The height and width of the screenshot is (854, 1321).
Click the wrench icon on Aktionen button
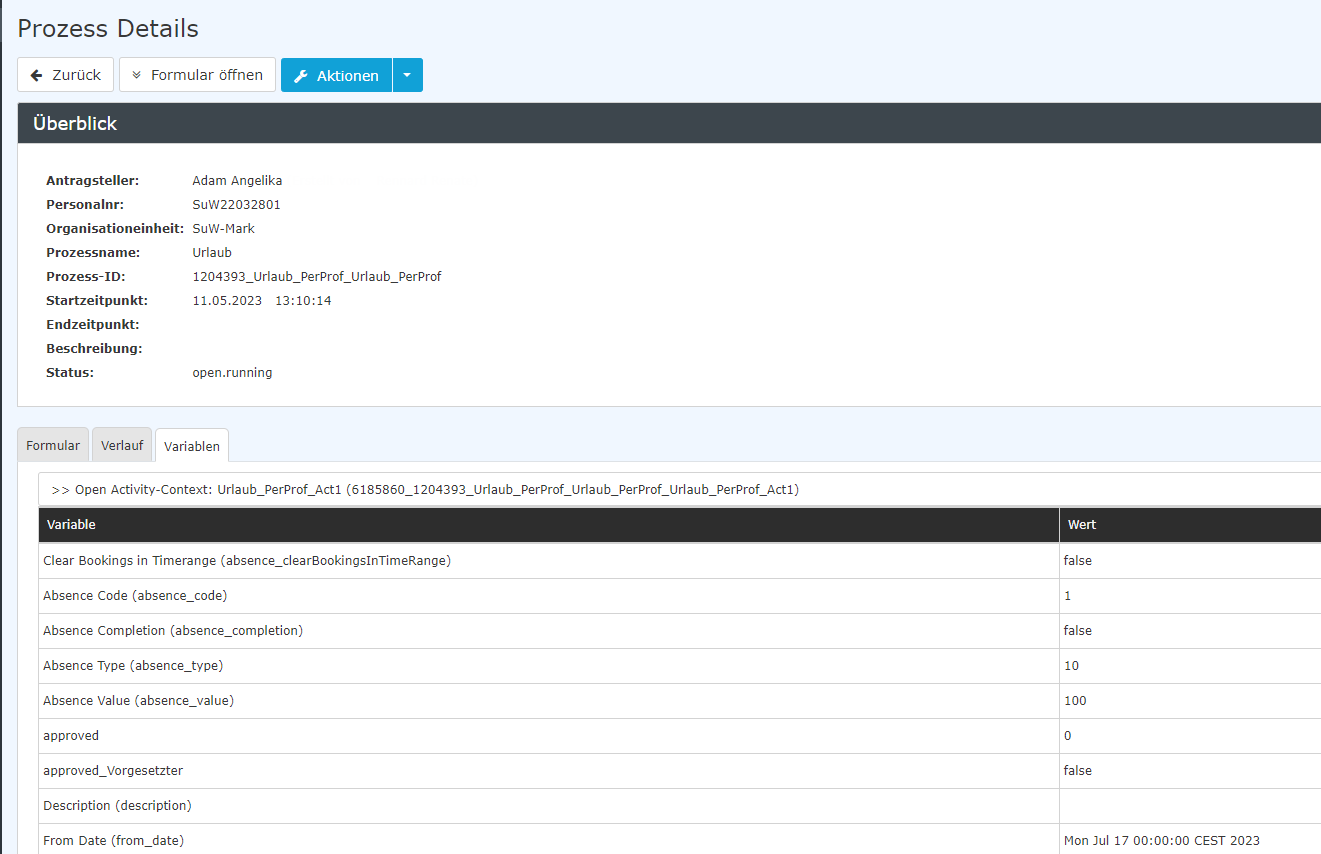tap(300, 76)
